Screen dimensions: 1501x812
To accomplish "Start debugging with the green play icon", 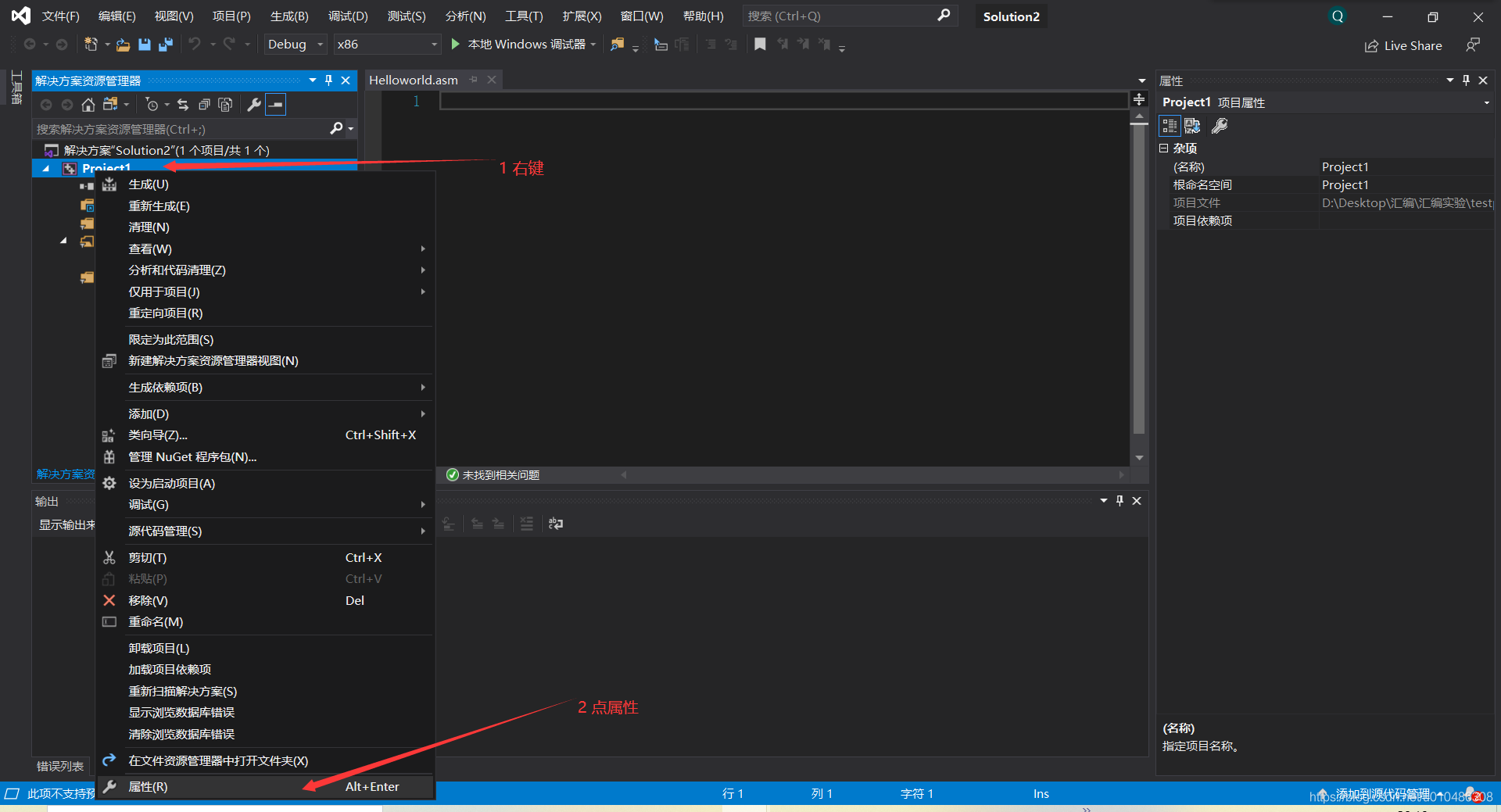I will pyautogui.click(x=455, y=45).
